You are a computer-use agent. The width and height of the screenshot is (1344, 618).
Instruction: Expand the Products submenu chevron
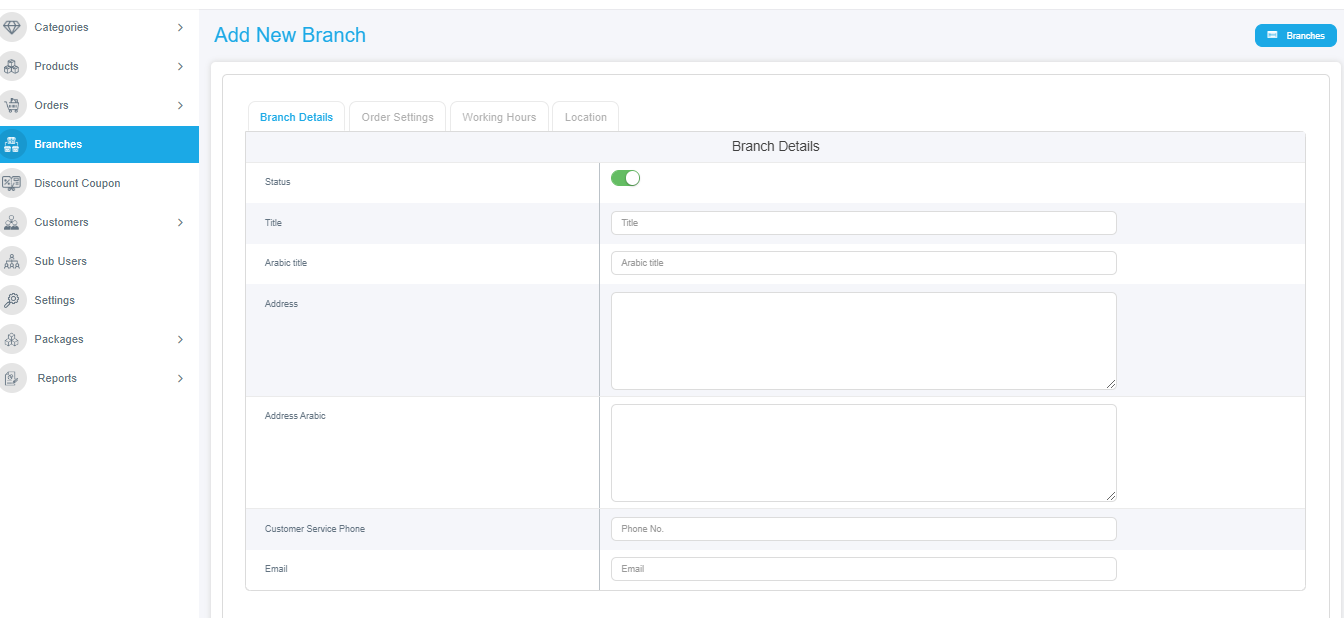[180, 66]
